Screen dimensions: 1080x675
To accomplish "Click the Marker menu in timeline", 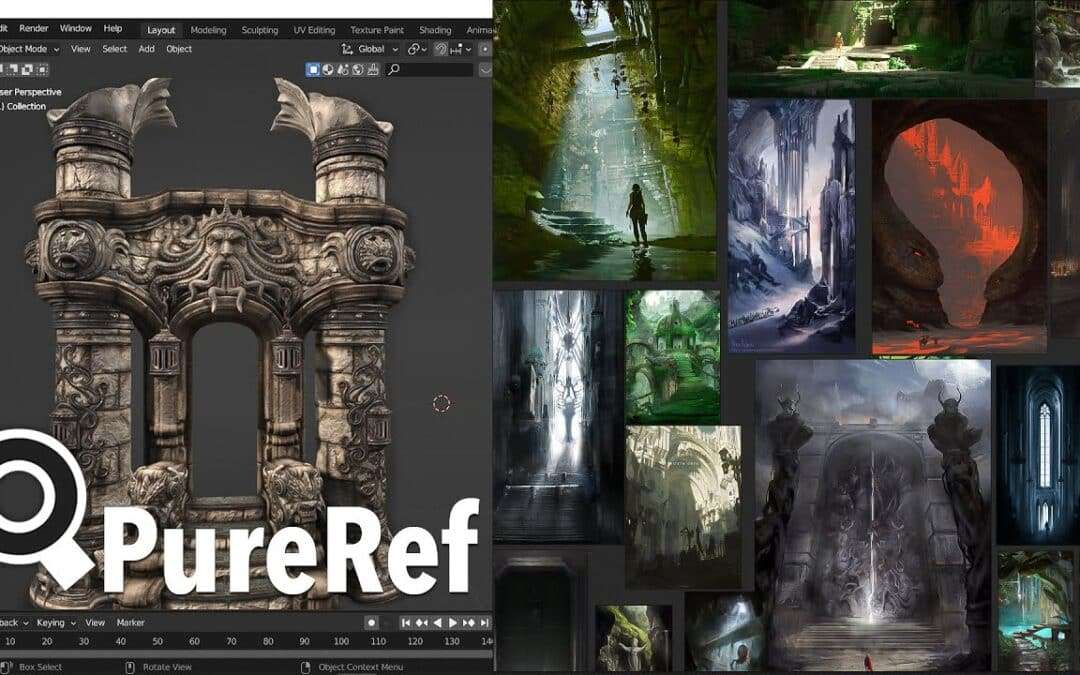I will pos(130,623).
